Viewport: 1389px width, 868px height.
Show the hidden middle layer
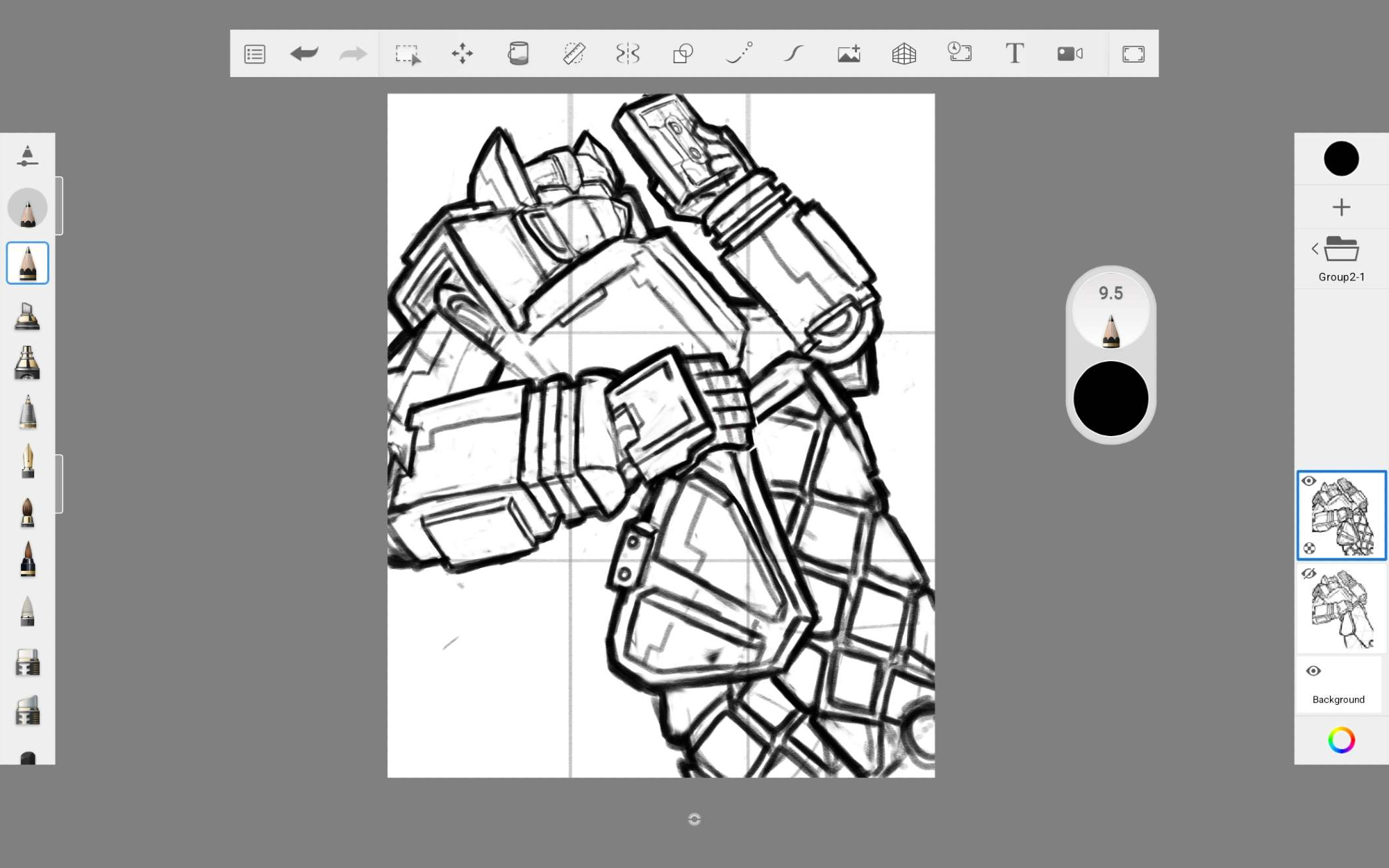1309,574
